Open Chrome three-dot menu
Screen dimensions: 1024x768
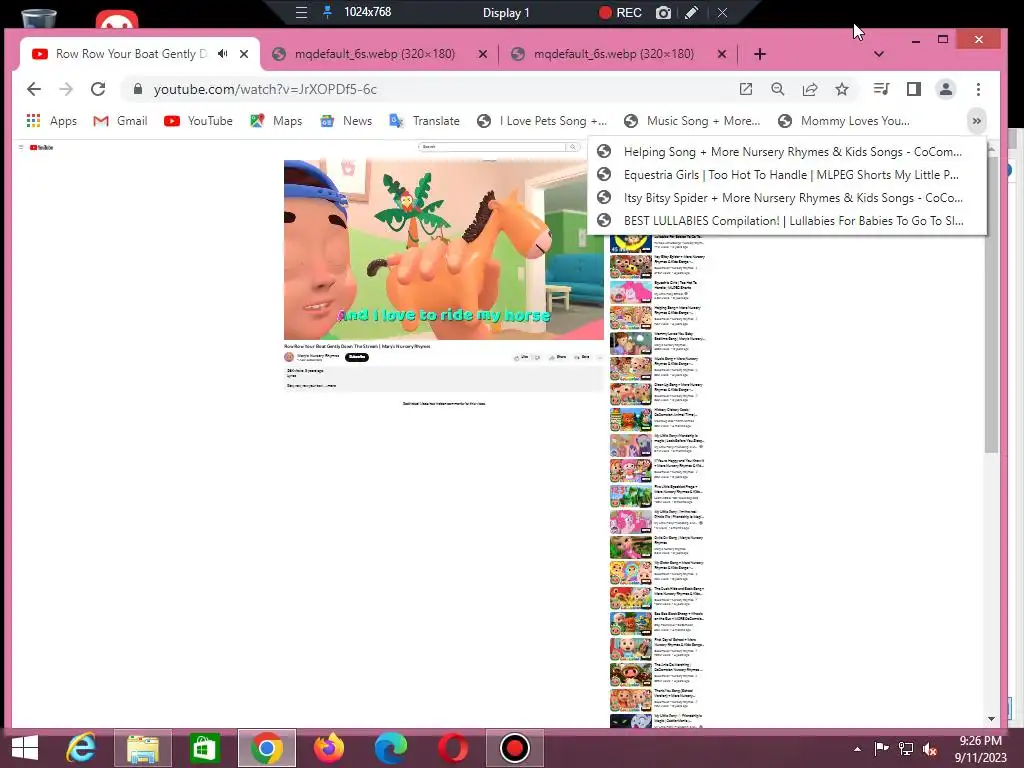click(x=978, y=89)
